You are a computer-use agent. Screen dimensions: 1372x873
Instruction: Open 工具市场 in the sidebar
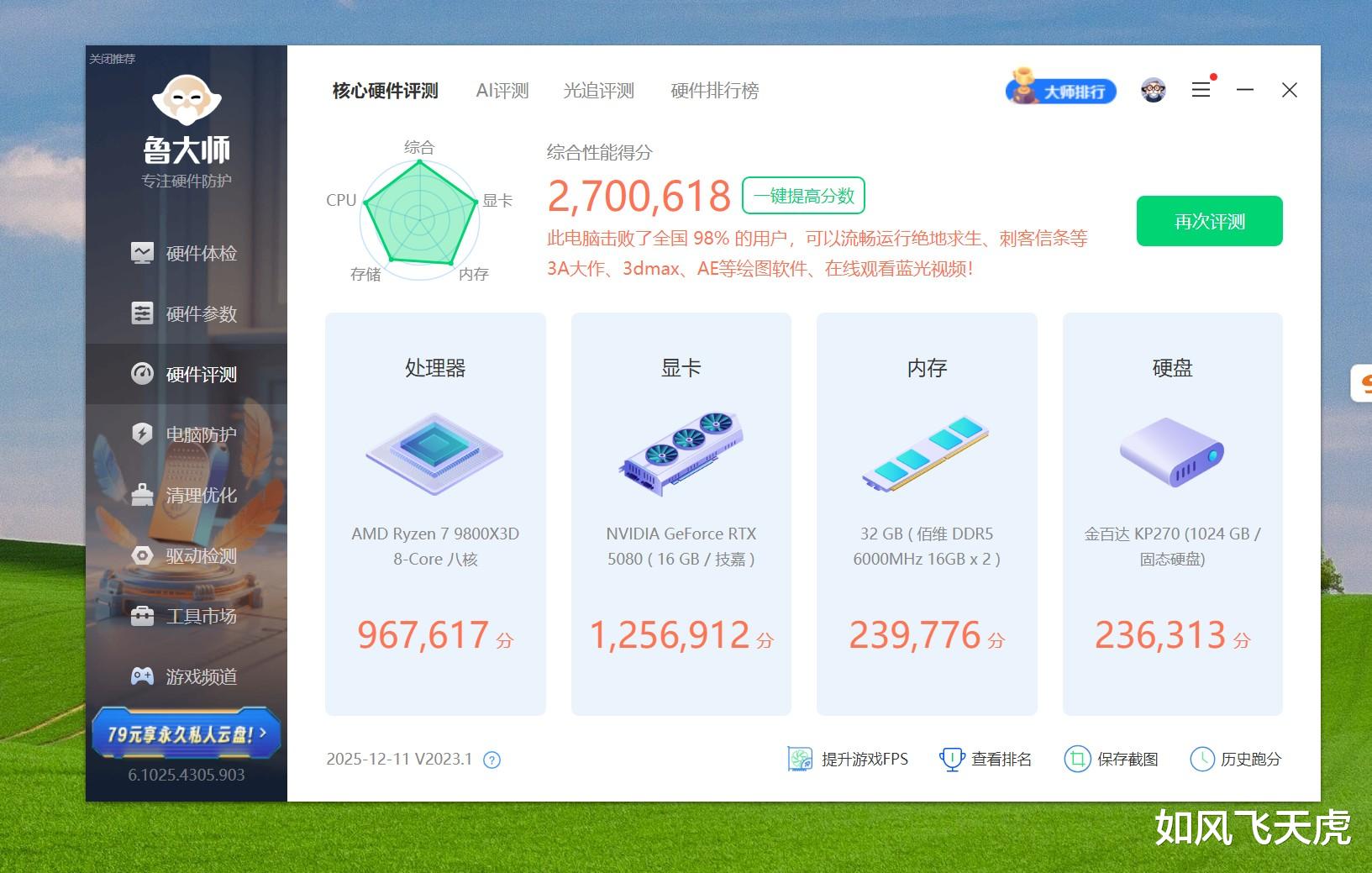186,616
